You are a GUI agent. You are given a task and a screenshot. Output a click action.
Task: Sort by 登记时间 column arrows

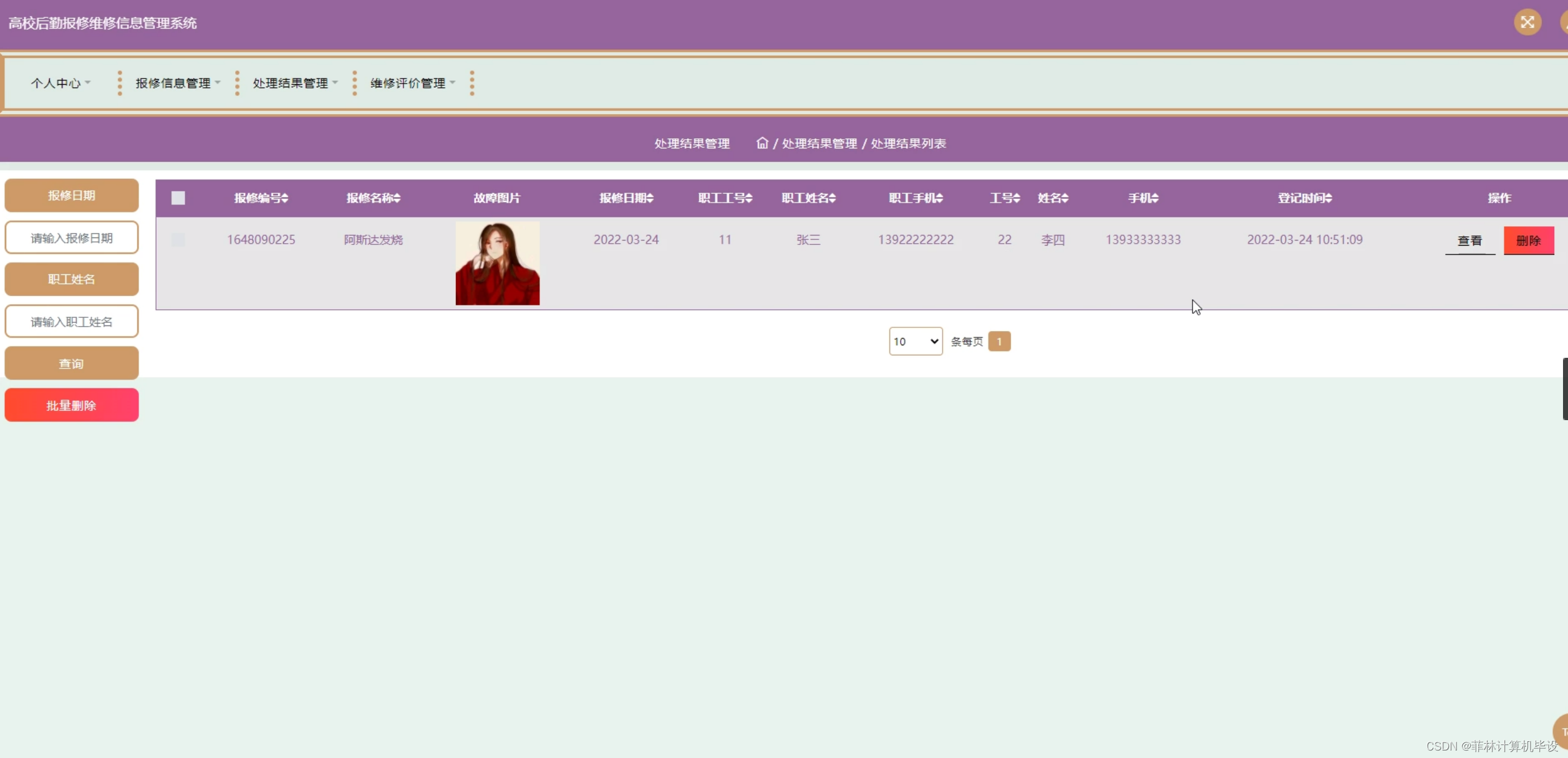pyautogui.click(x=1328, y=198)
